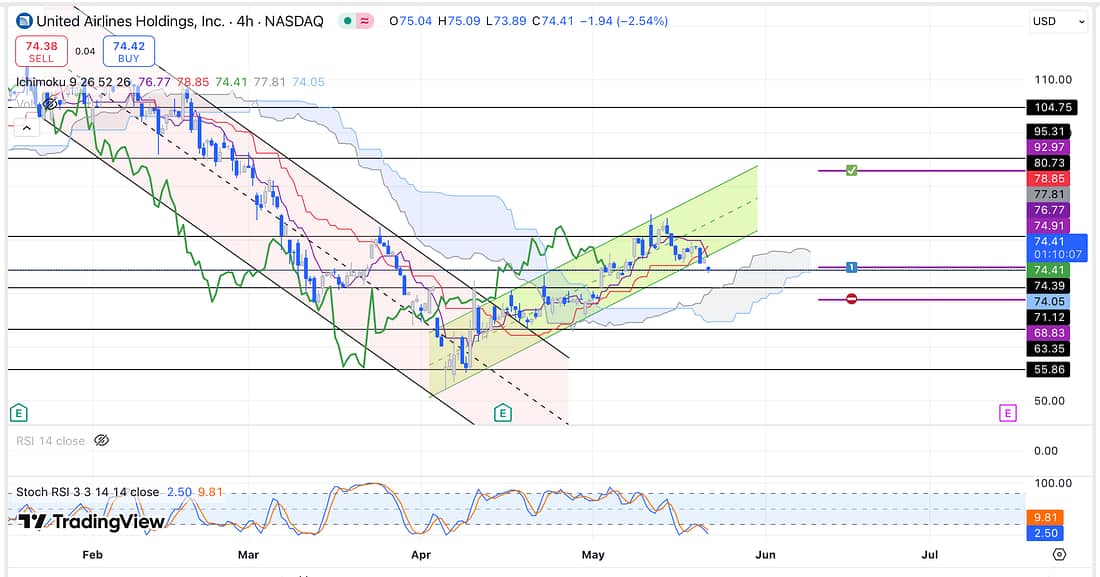Screen dimensions: 1100x577
Task: Click the red stop-loss minus marker
Action: pos(851,299)
